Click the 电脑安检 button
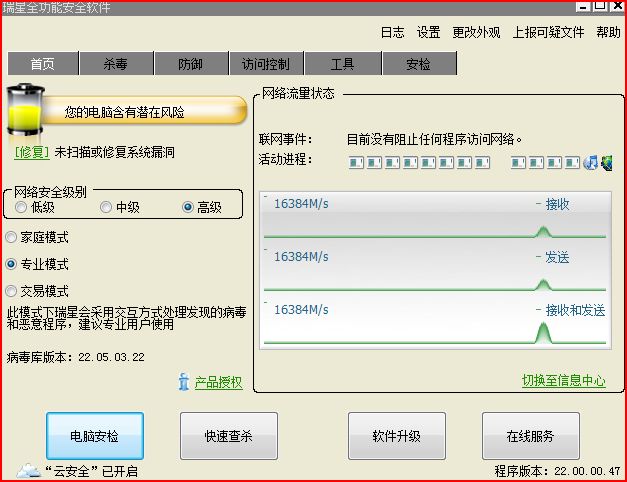 coord(95,436)
